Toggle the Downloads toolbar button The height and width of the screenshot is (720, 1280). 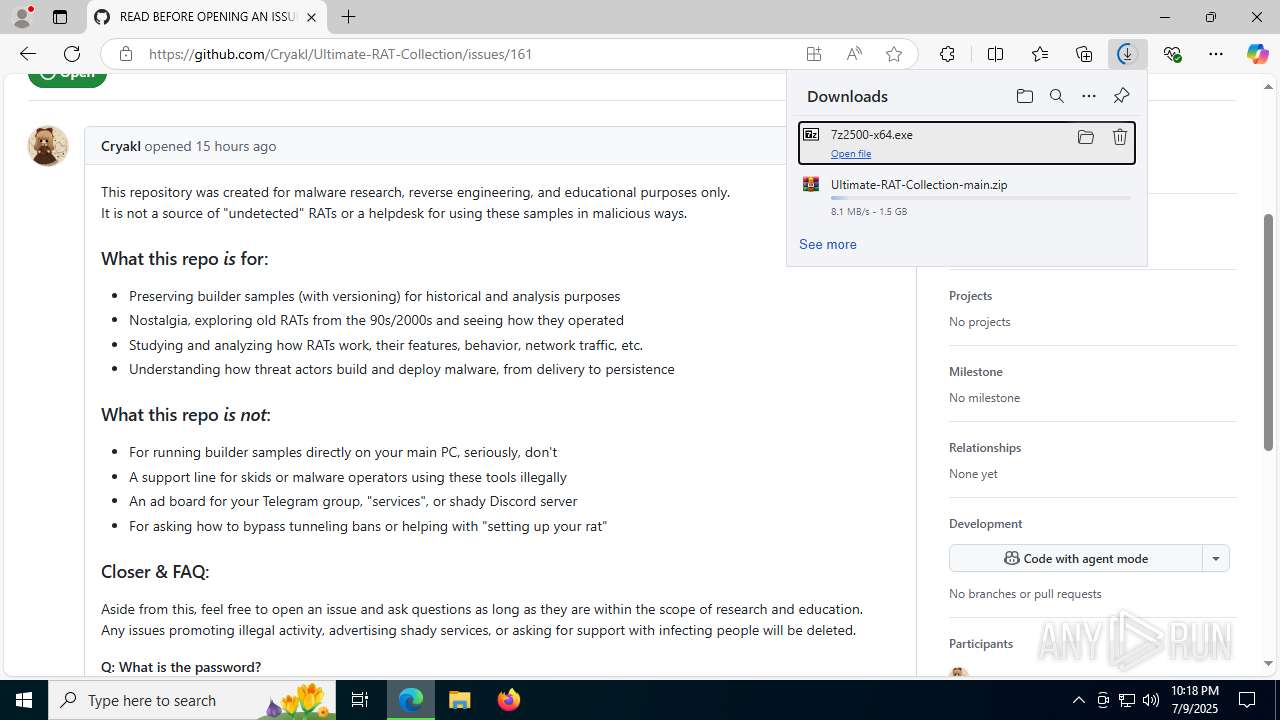coord(1127,54)
